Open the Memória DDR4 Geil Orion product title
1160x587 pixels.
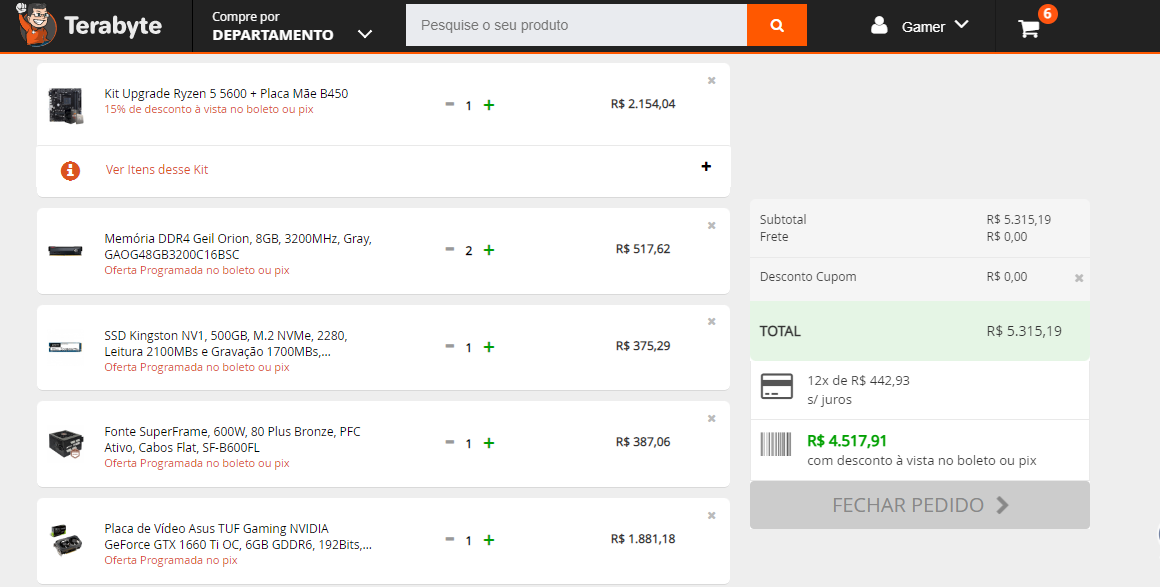click(238, 246)
